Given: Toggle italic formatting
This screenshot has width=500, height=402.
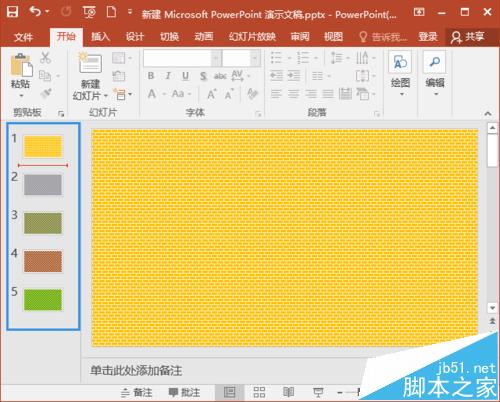Looking at the screenshot, I should [x=168, y=76].
